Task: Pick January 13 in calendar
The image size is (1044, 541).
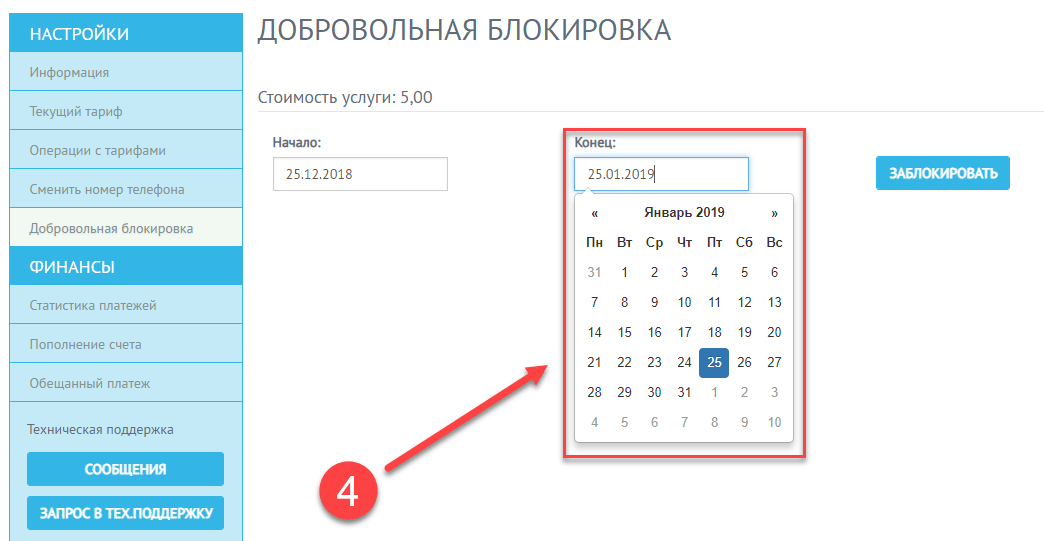Action: 774,302
